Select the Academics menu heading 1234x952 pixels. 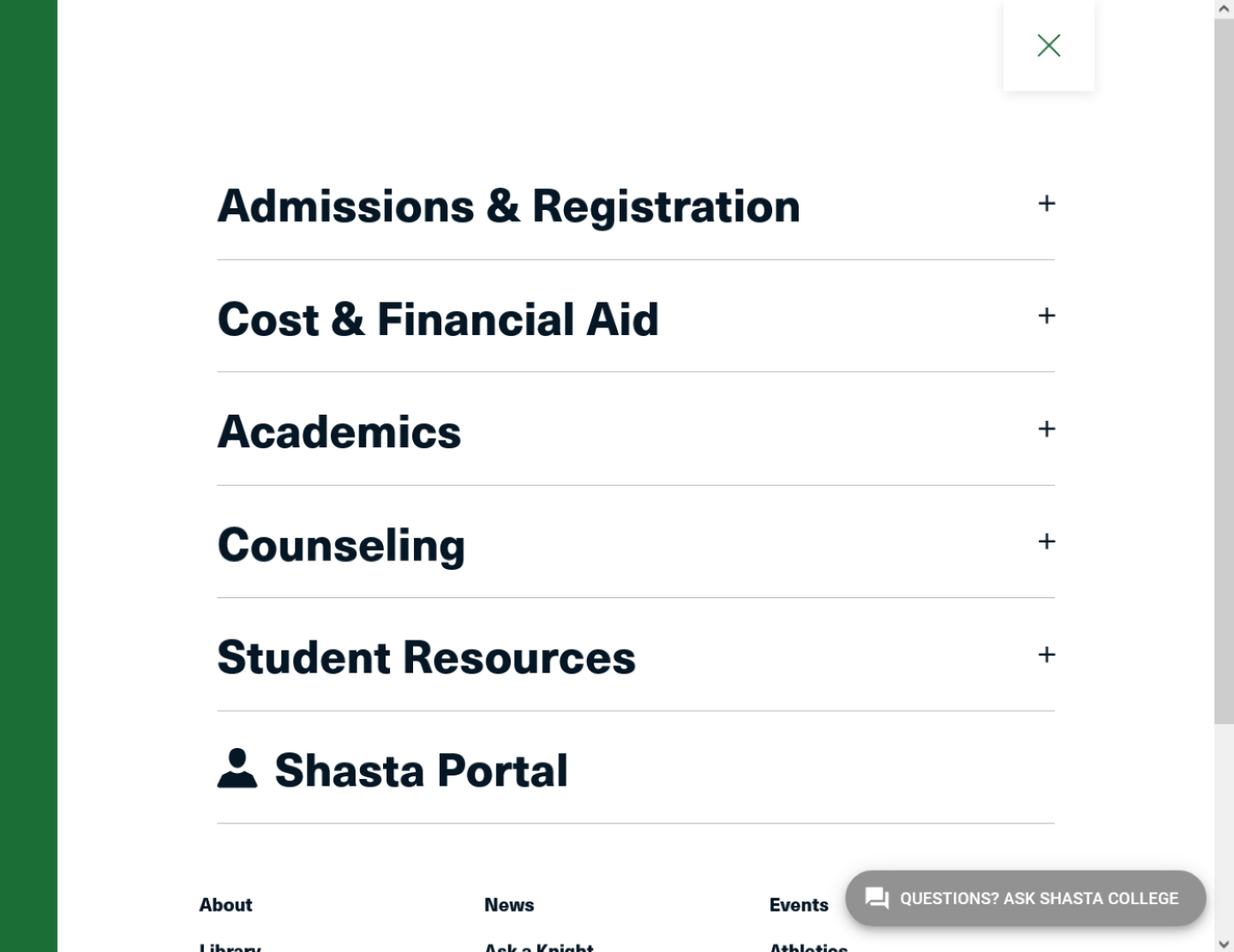(x=339, y=432)
